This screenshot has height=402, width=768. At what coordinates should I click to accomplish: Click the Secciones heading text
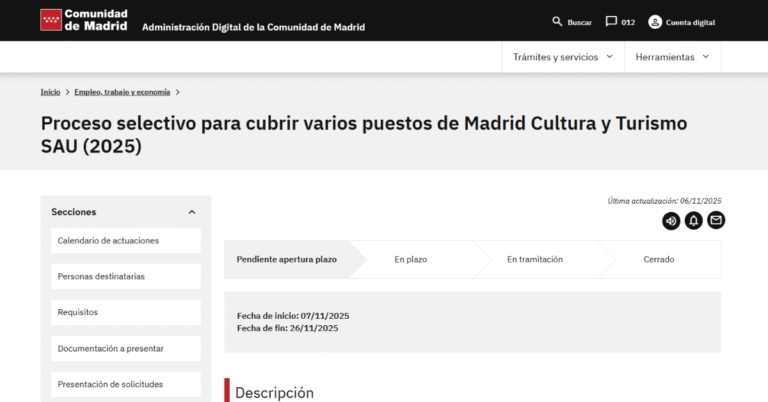click(73, 212)
